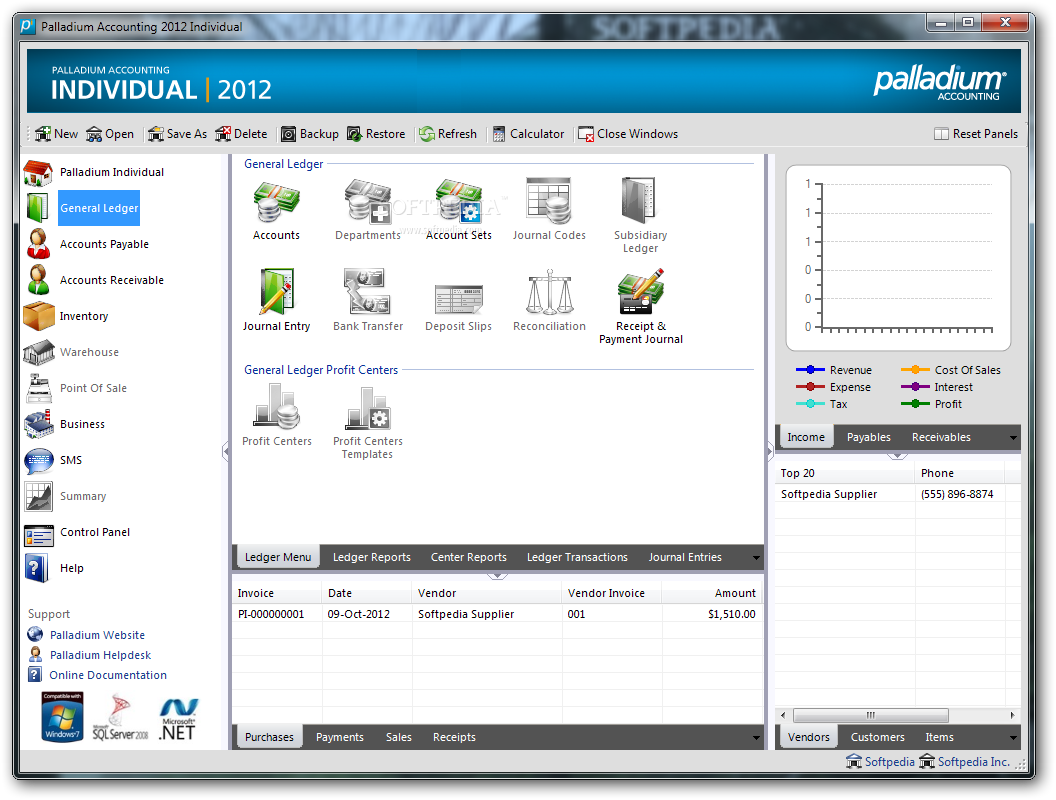Open Help in the sidebar
Image resolution: width=1056 pixels, height=800 pixels.
(x=71, y=568)
